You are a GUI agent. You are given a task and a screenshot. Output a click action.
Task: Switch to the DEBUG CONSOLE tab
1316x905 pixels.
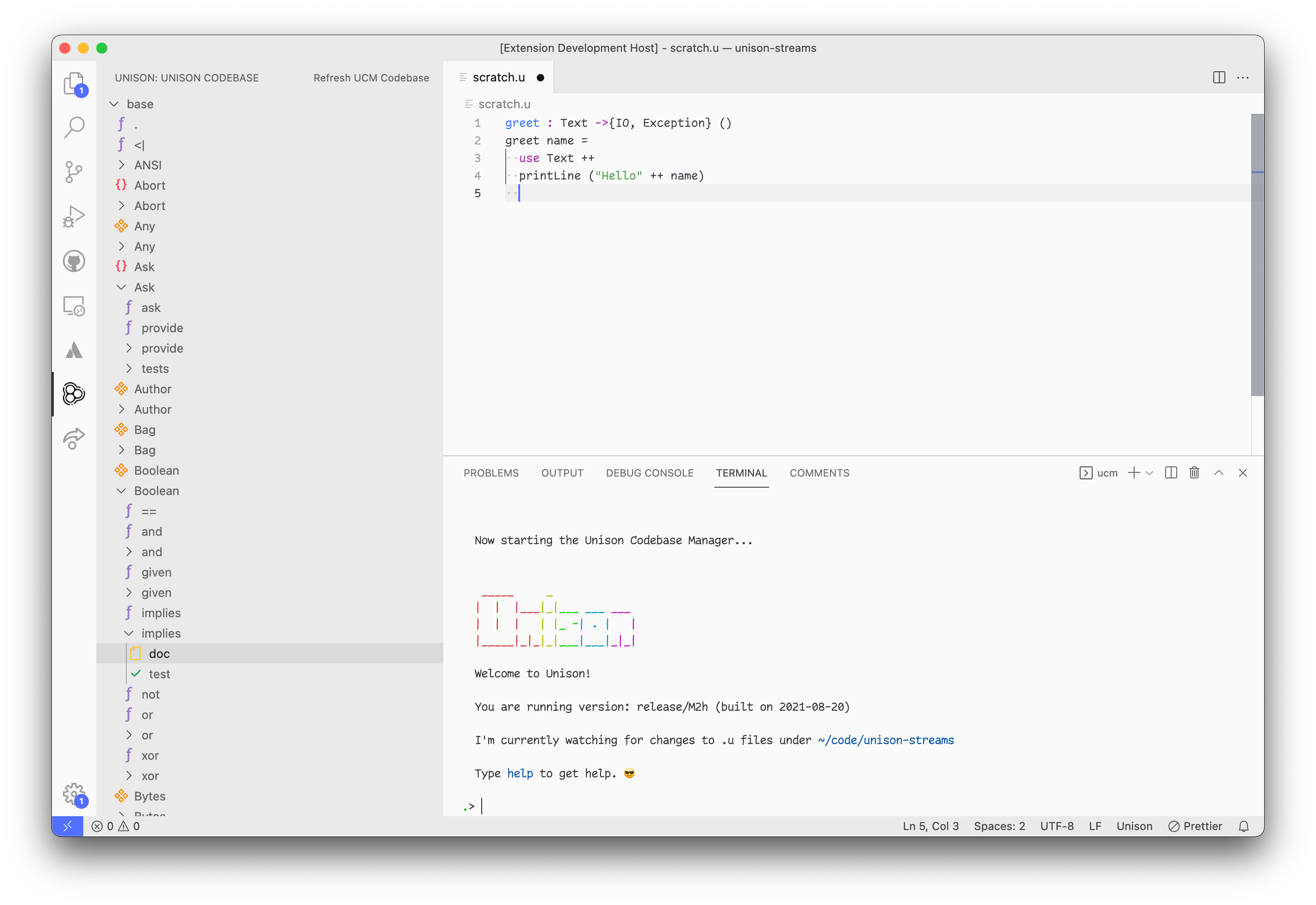[x=649, y=473]
